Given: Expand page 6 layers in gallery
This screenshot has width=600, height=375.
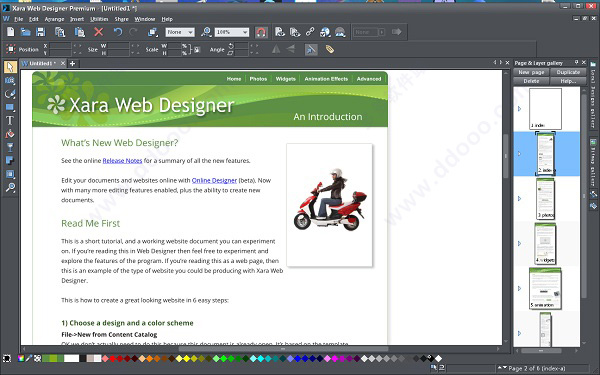Looking at the screenshot, I should (x=519, y=333).
